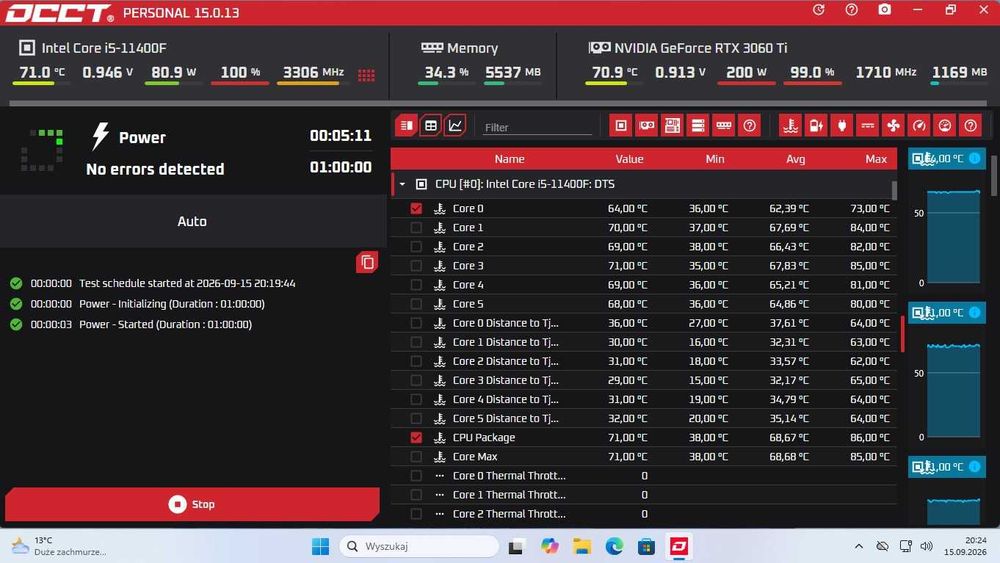Open Microsoft Edge from the taskbar
The width and height of the screenshot is (1000, 563).
614,546
